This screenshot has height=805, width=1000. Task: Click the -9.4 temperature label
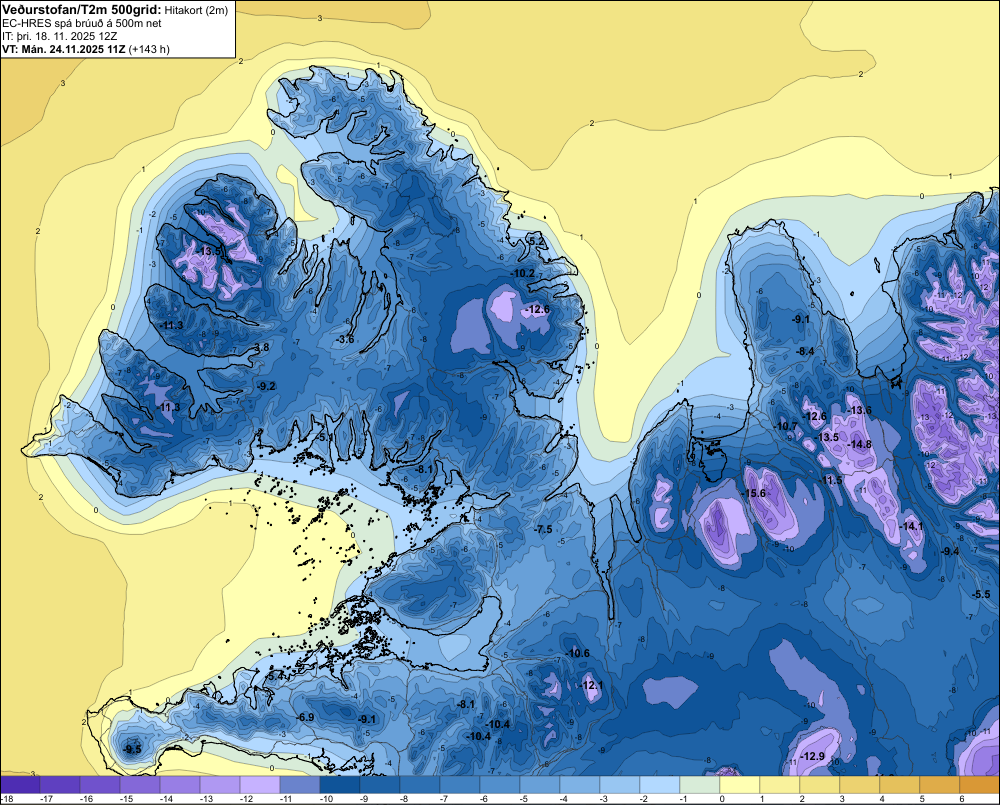click(950, 552)
